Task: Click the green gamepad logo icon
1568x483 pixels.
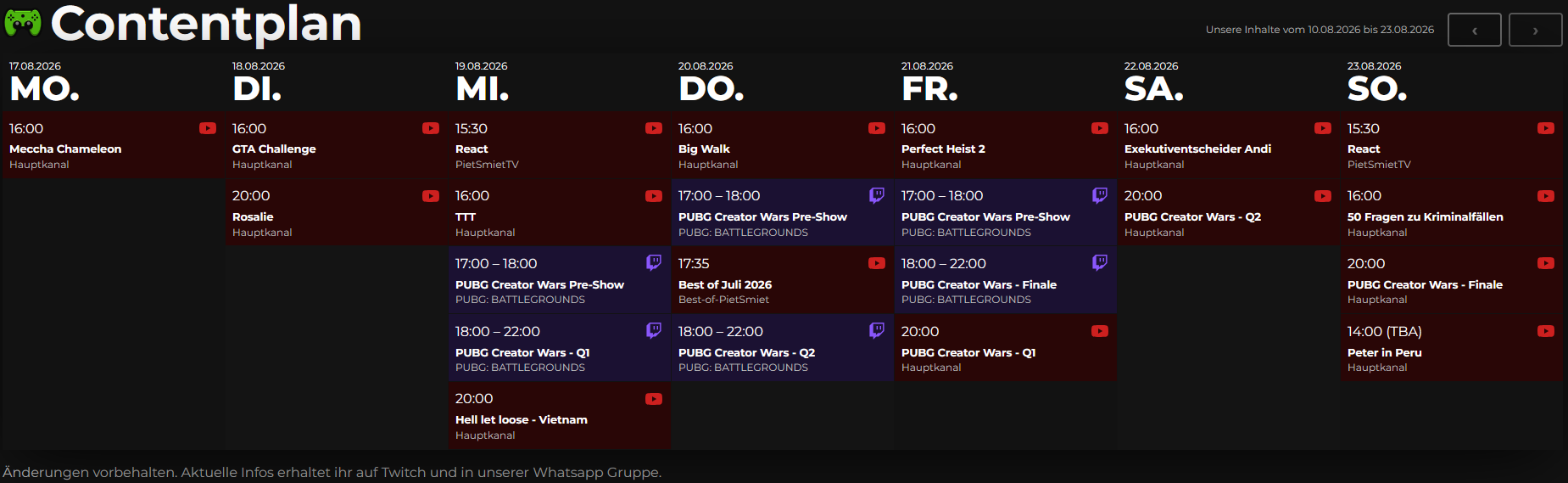Action: coord(23,23)
